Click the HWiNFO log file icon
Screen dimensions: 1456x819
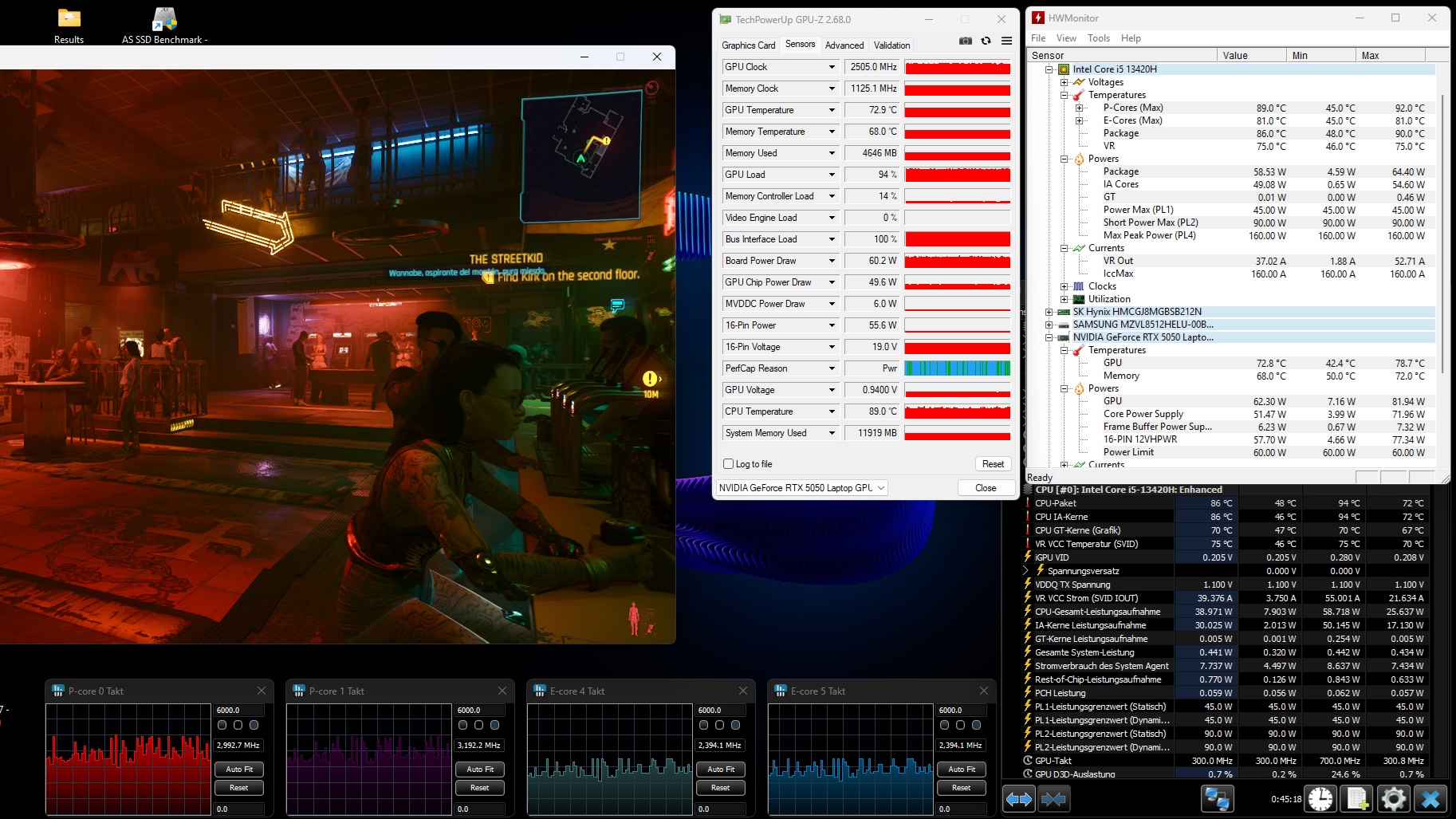click(1357, 798)
